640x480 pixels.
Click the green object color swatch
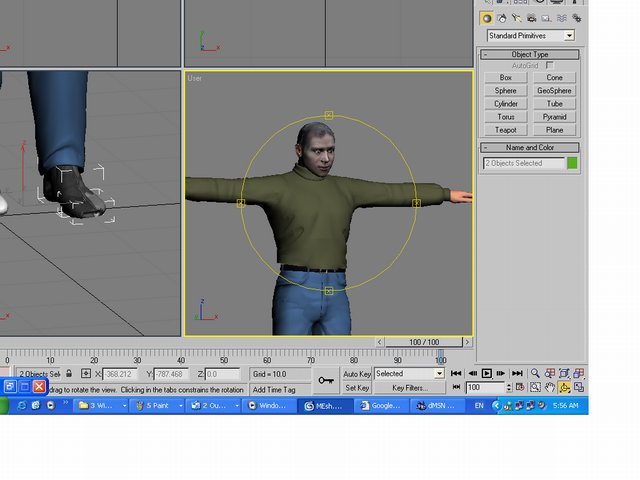click(x=573, y=162)
